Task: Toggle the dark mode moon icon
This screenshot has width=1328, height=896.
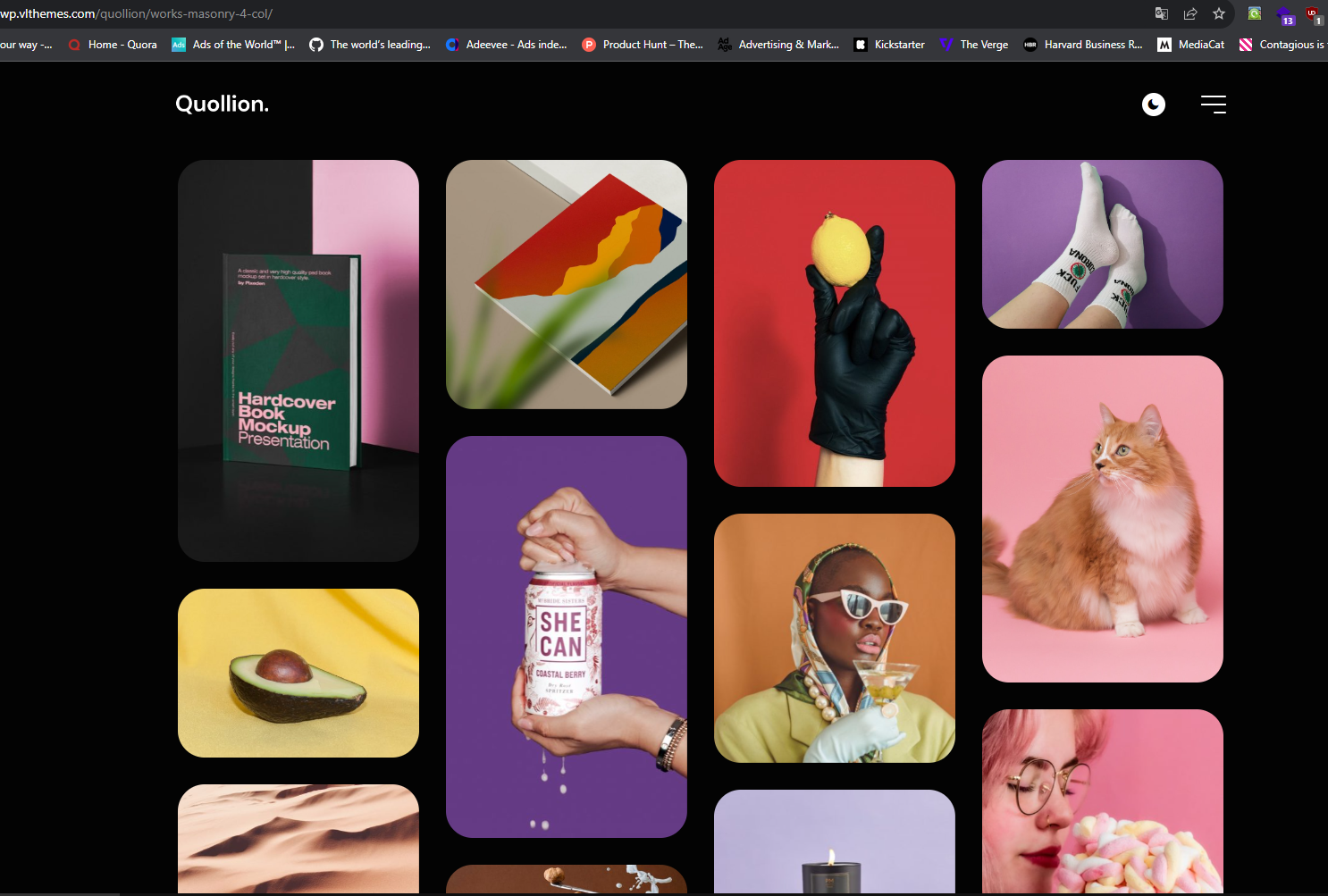Action: [x=1154, y=105]
